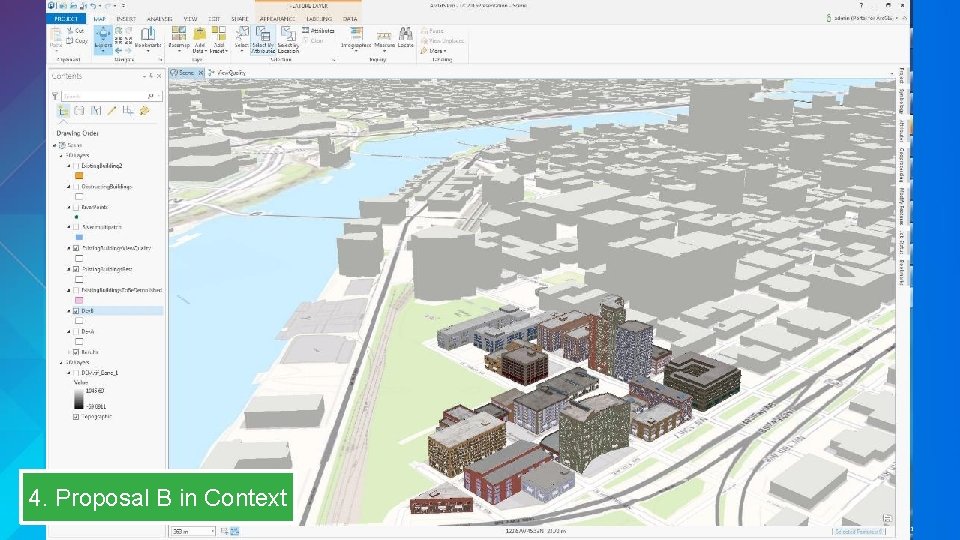Collapse the DevB layer legend

pyautogui.click(x=69, y=311)
